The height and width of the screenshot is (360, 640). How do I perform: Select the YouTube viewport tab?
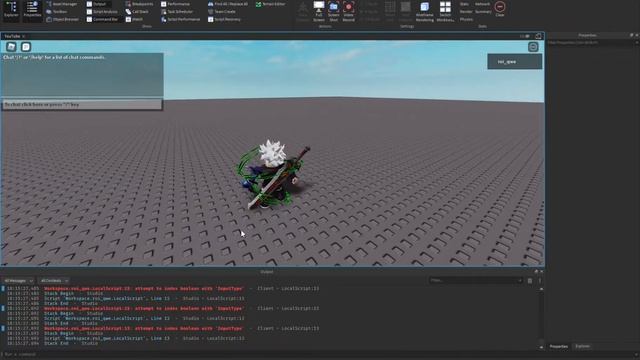coord(12,36)
